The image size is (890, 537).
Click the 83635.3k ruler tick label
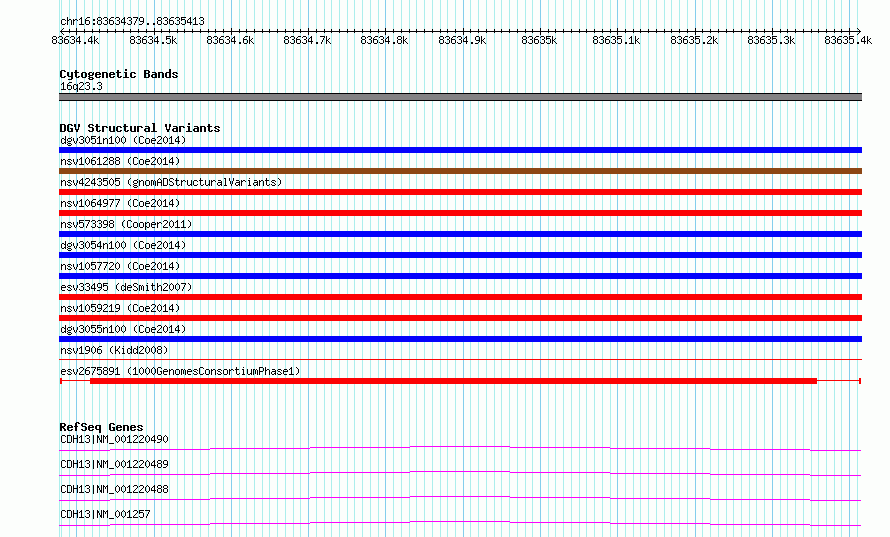[x=771, y=40]
